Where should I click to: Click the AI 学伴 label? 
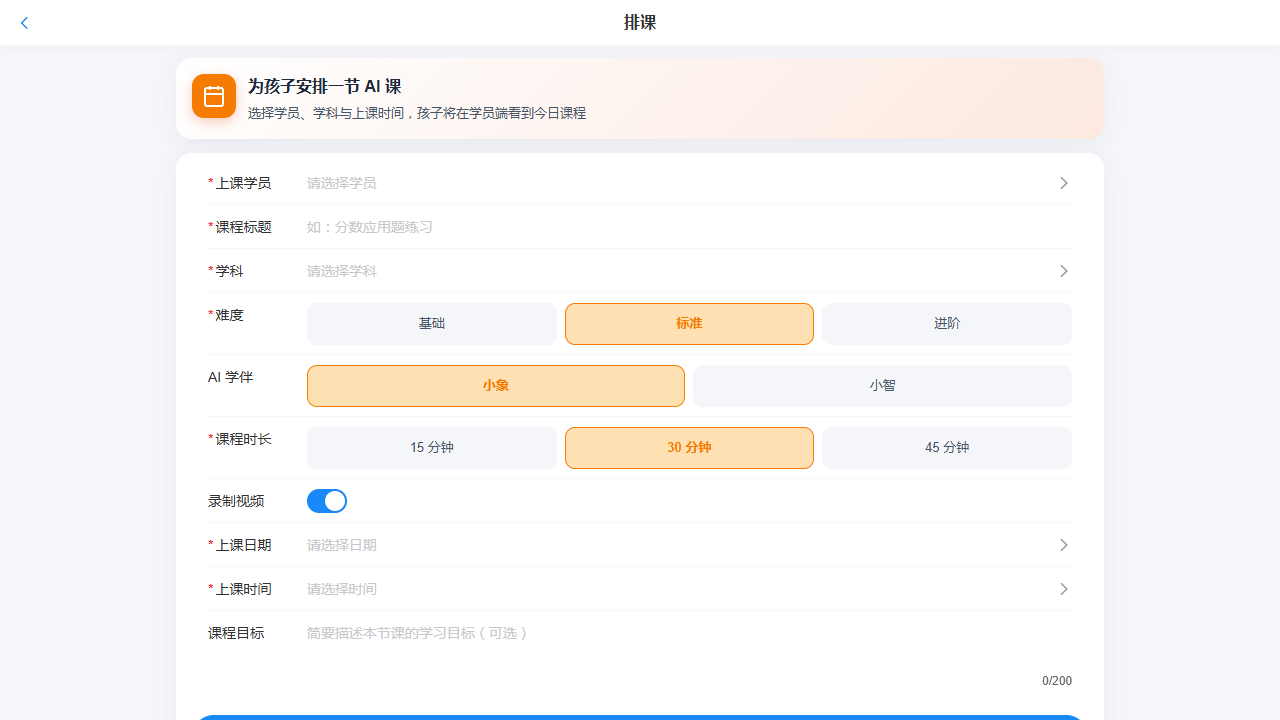(230, 377)
